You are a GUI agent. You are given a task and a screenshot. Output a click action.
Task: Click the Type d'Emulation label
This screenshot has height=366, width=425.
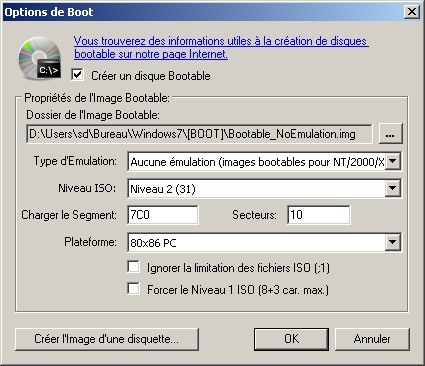(75, 161)
